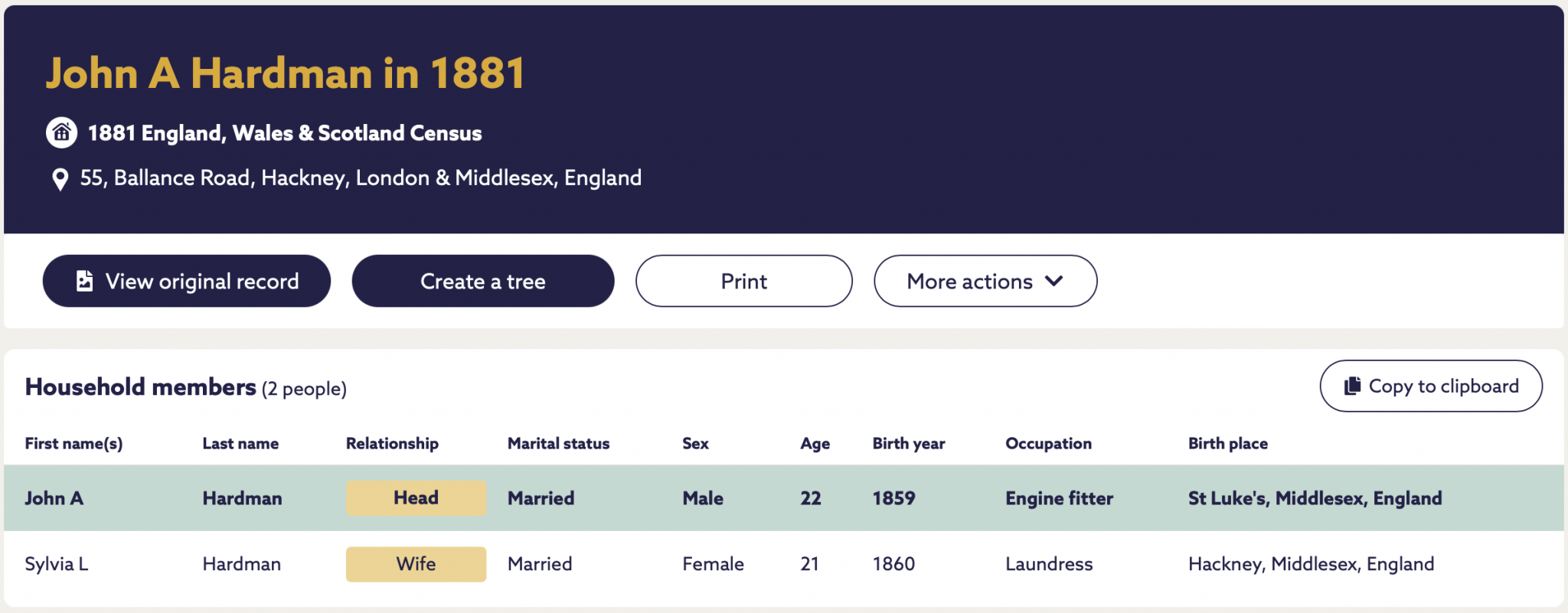Click the document icon in View original record
The height and width of the screenshot is (613, 1568).
[x=85, y=281]
